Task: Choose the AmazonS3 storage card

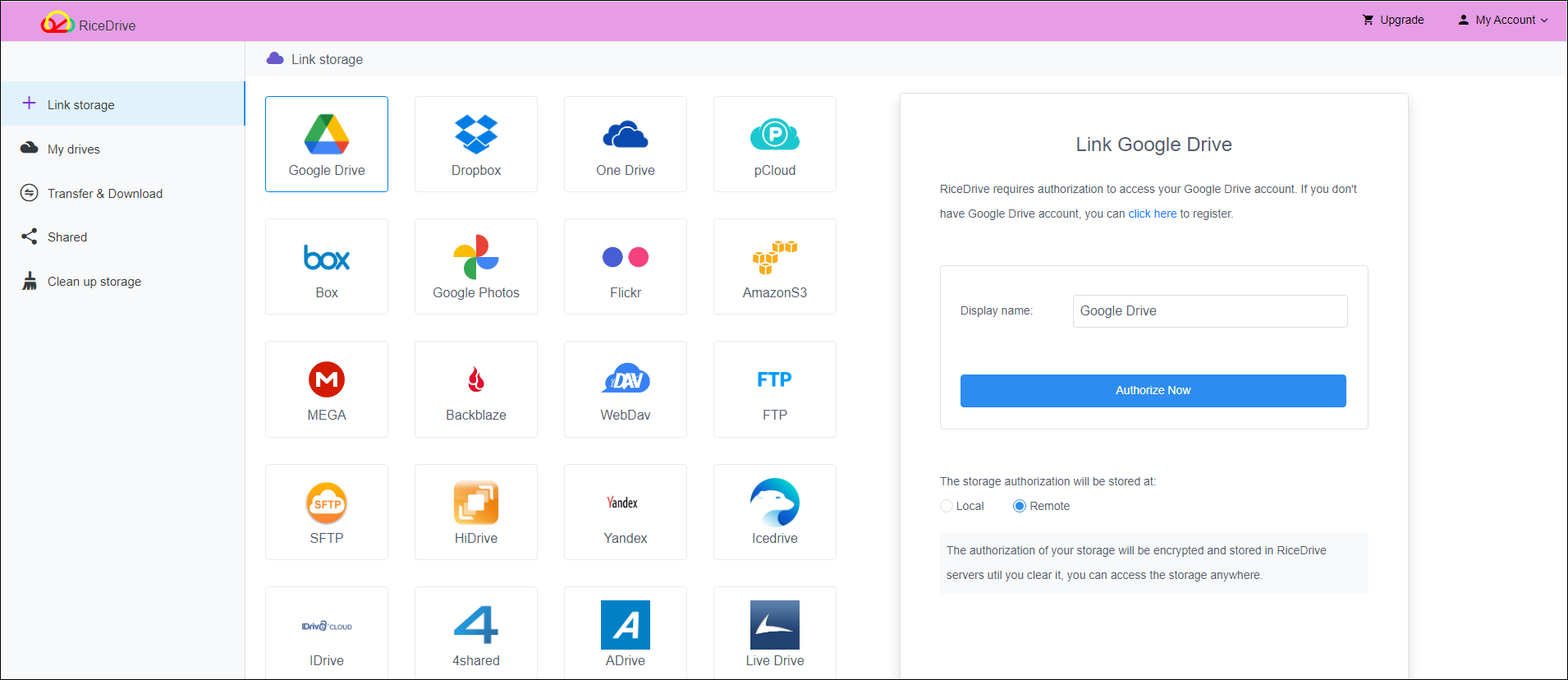Action: [x=775, y=266]
